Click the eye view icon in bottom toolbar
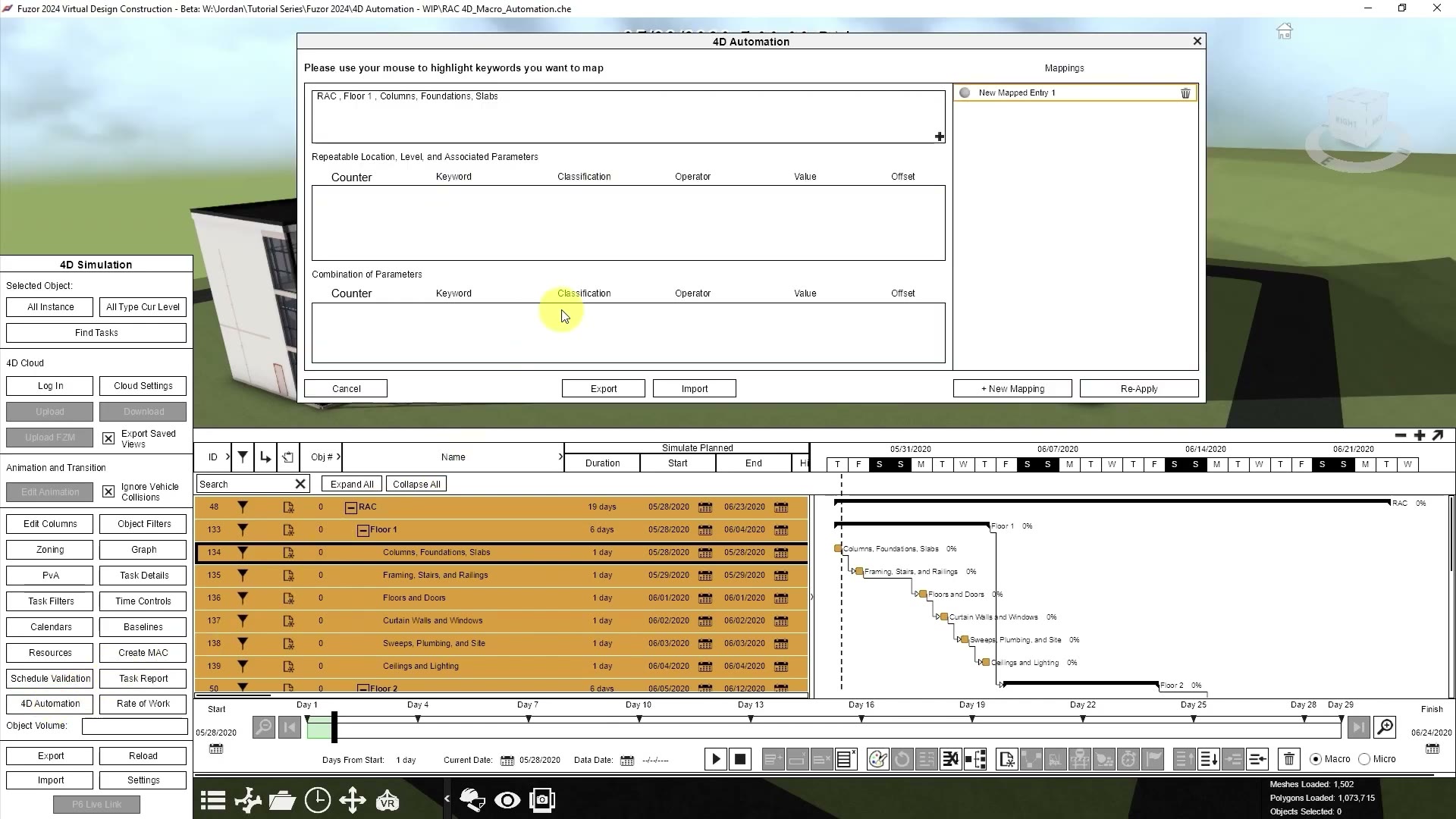The width and height of the screenshot is (1456, 819). (x=507, y=800)
